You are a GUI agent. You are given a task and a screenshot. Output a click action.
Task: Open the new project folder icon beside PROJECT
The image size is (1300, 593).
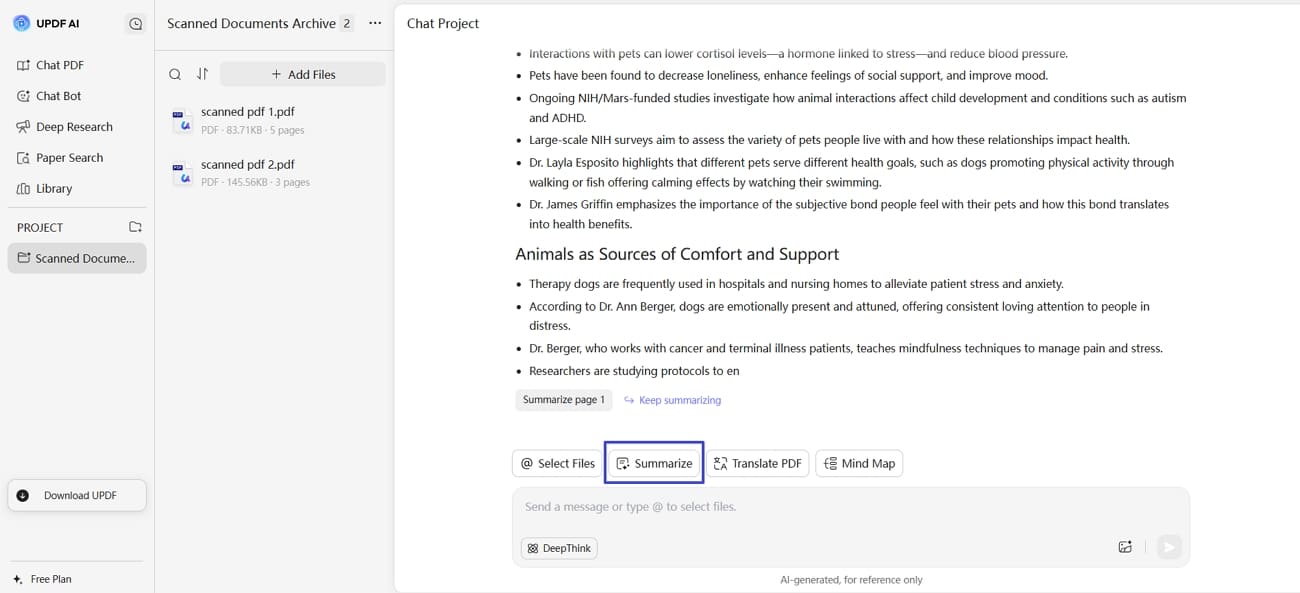pos(135,227)
